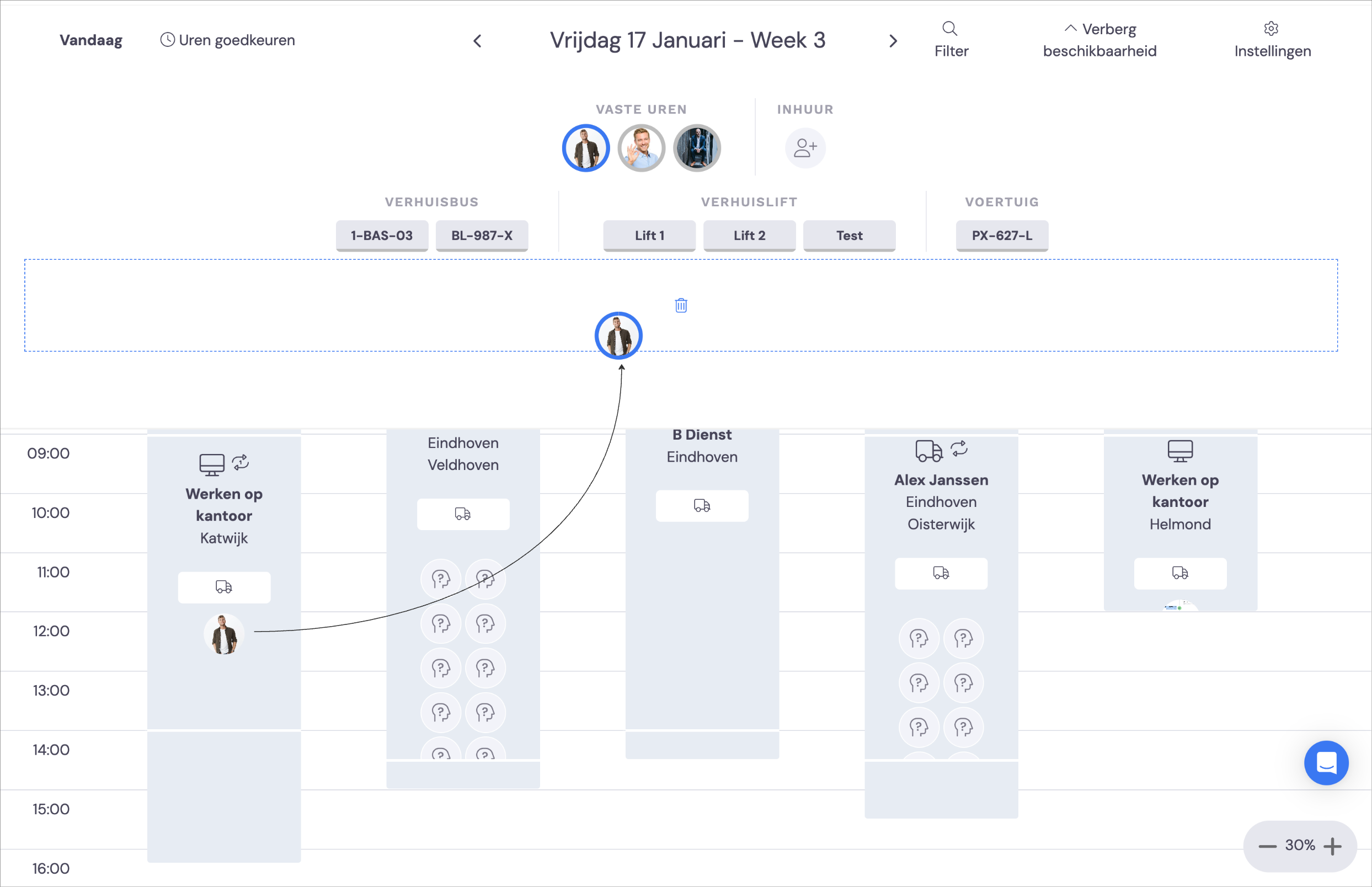Select the Lift 2 verhuislift button
Screen dimensions: 1372x887
tap(749, 236)
